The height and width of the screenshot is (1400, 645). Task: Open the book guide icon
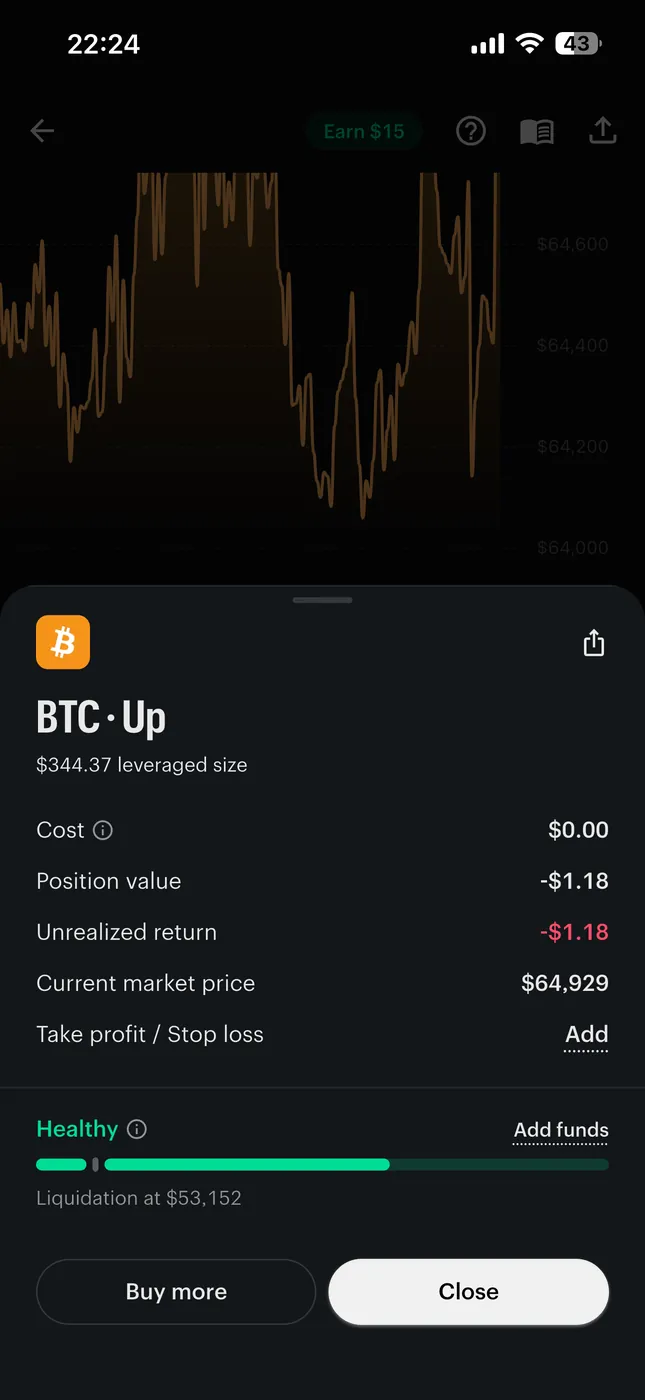coord(537,131)
